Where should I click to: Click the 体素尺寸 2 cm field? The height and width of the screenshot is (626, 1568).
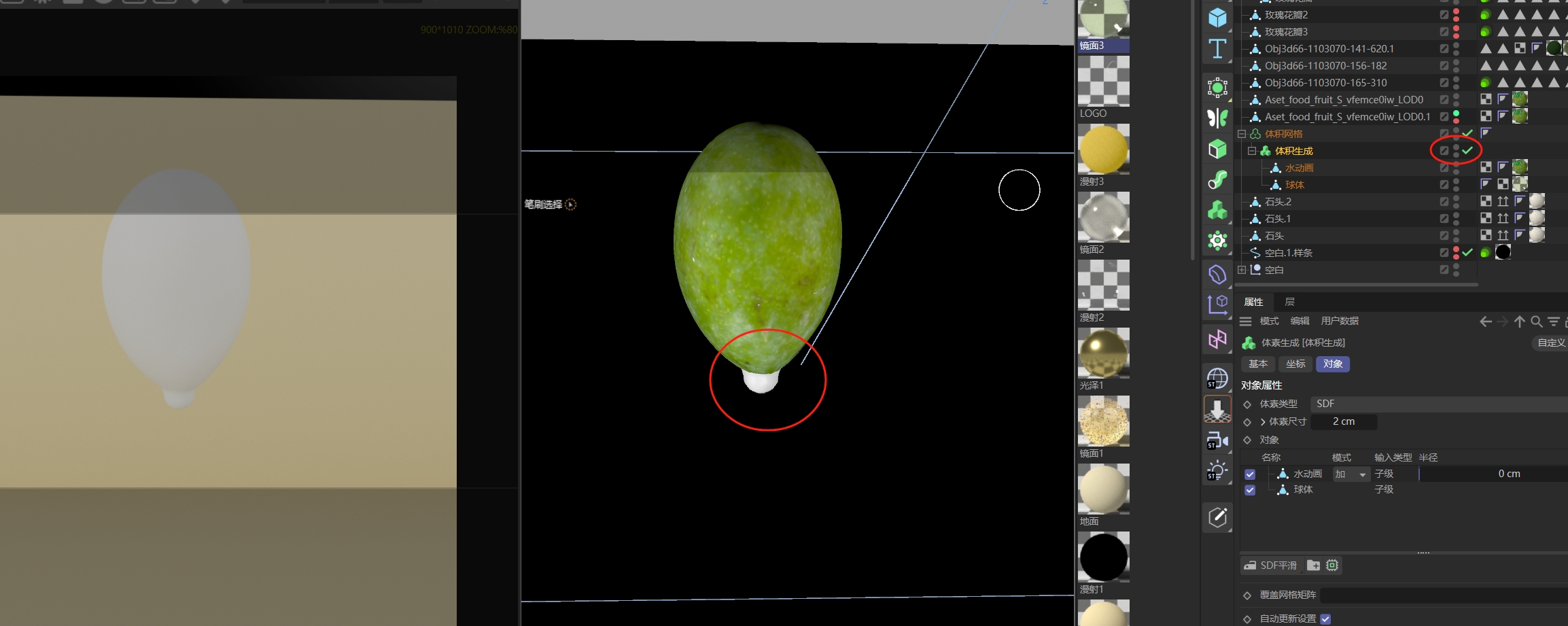pyautogui.click(x=1344, y=422)
